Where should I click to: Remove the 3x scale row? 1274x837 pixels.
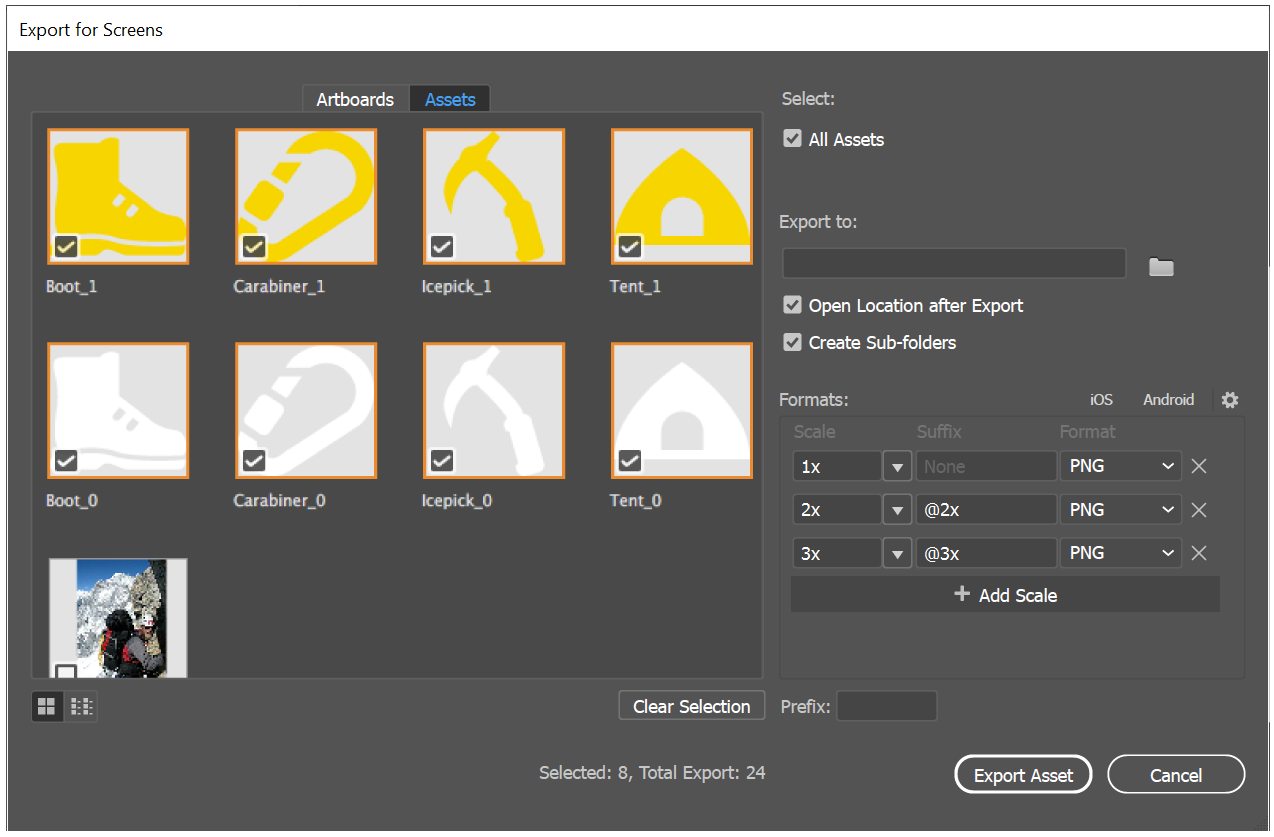point(1199,553)
